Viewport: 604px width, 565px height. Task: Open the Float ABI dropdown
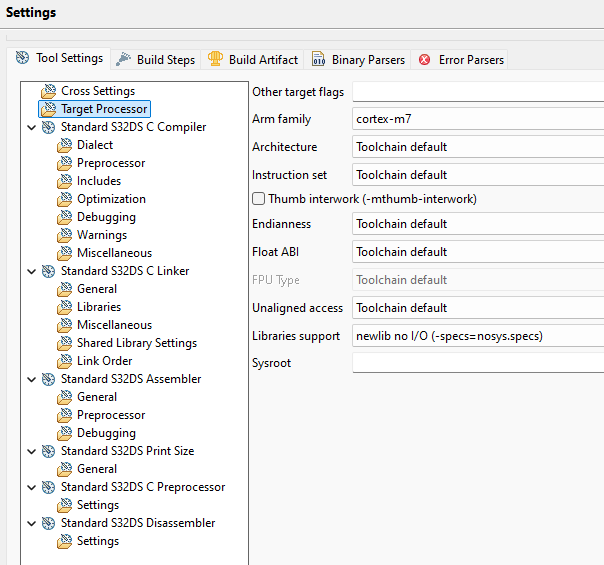tap(478, 252)
